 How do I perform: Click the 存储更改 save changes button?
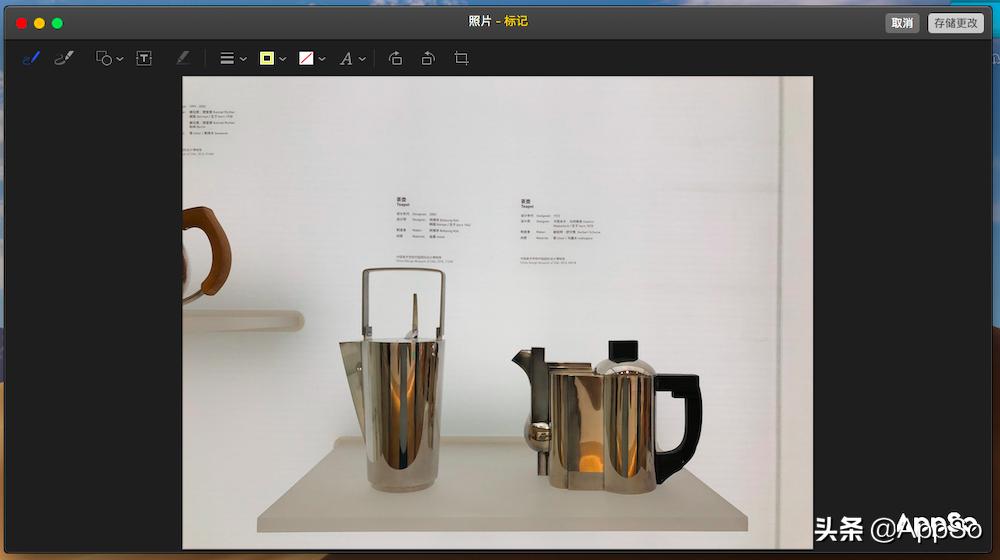coord(955,23)
